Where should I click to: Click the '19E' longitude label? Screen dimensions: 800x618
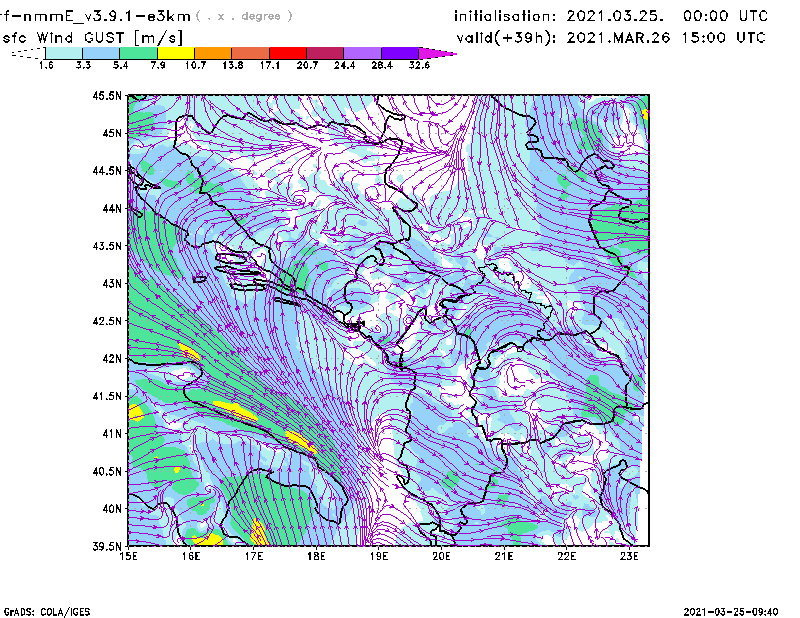(379, 556)
